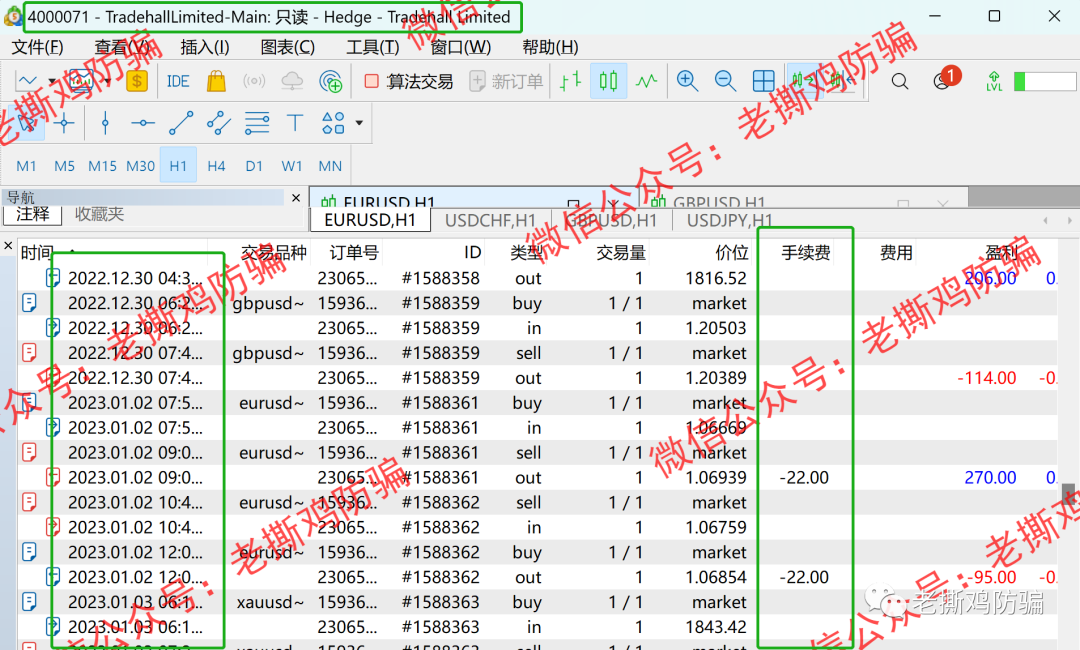Draw a vertical line object
1080x650 pixels.
pos(105,123)
